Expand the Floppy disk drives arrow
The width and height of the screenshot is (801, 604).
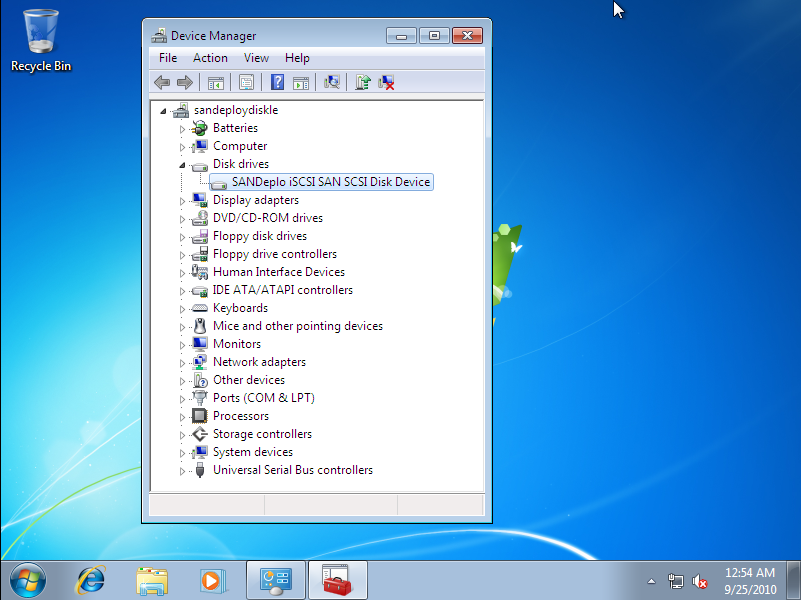coord(182,237)
